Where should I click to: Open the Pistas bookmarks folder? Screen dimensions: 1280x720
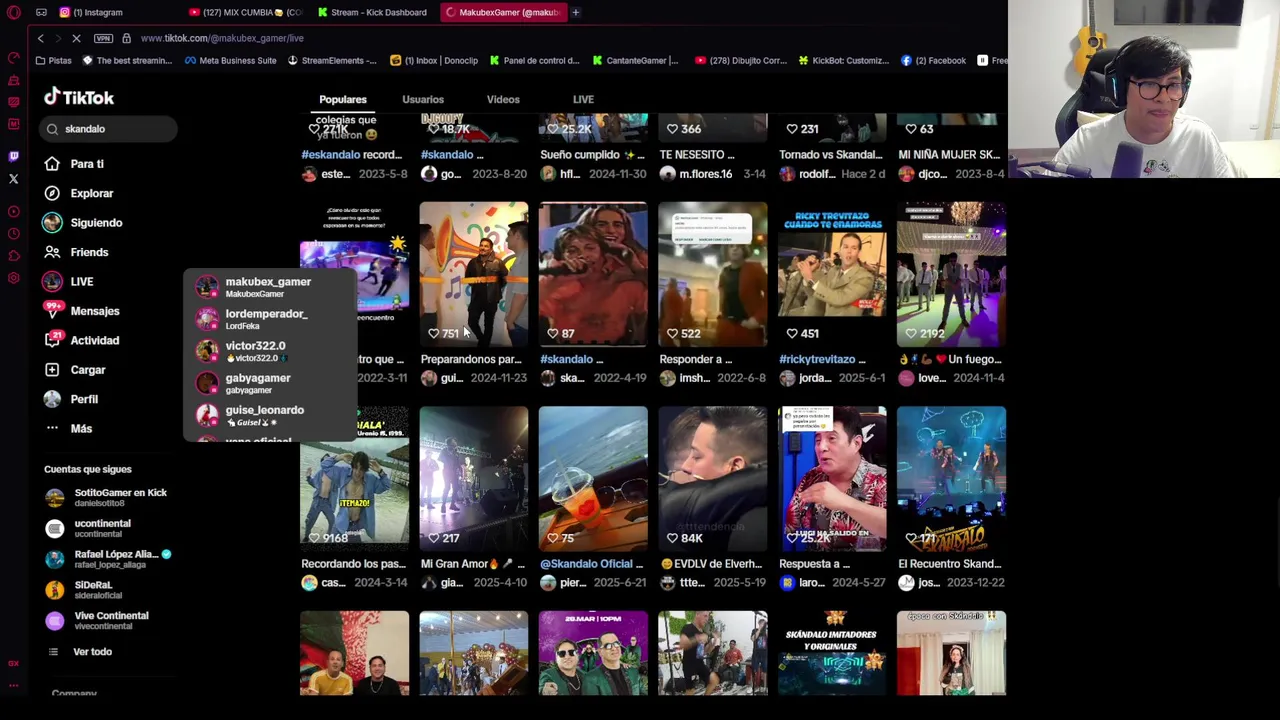click(52, 60)
